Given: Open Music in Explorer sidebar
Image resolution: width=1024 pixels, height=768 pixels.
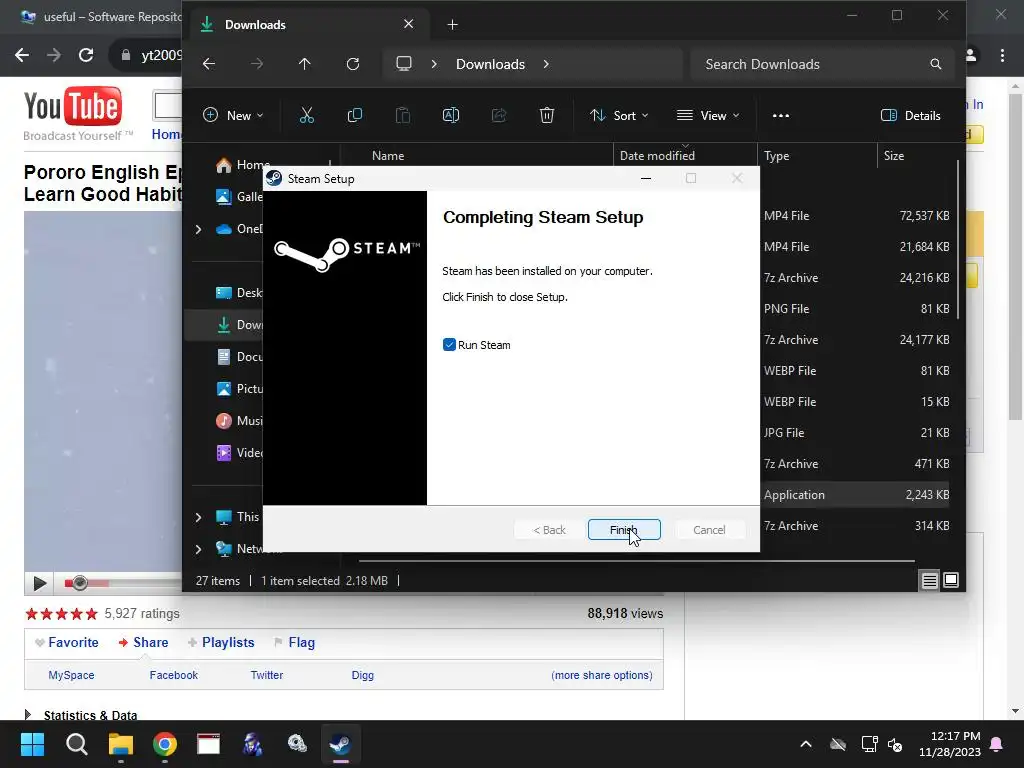Looking at the screenshot, I should (x=239, y=421).
